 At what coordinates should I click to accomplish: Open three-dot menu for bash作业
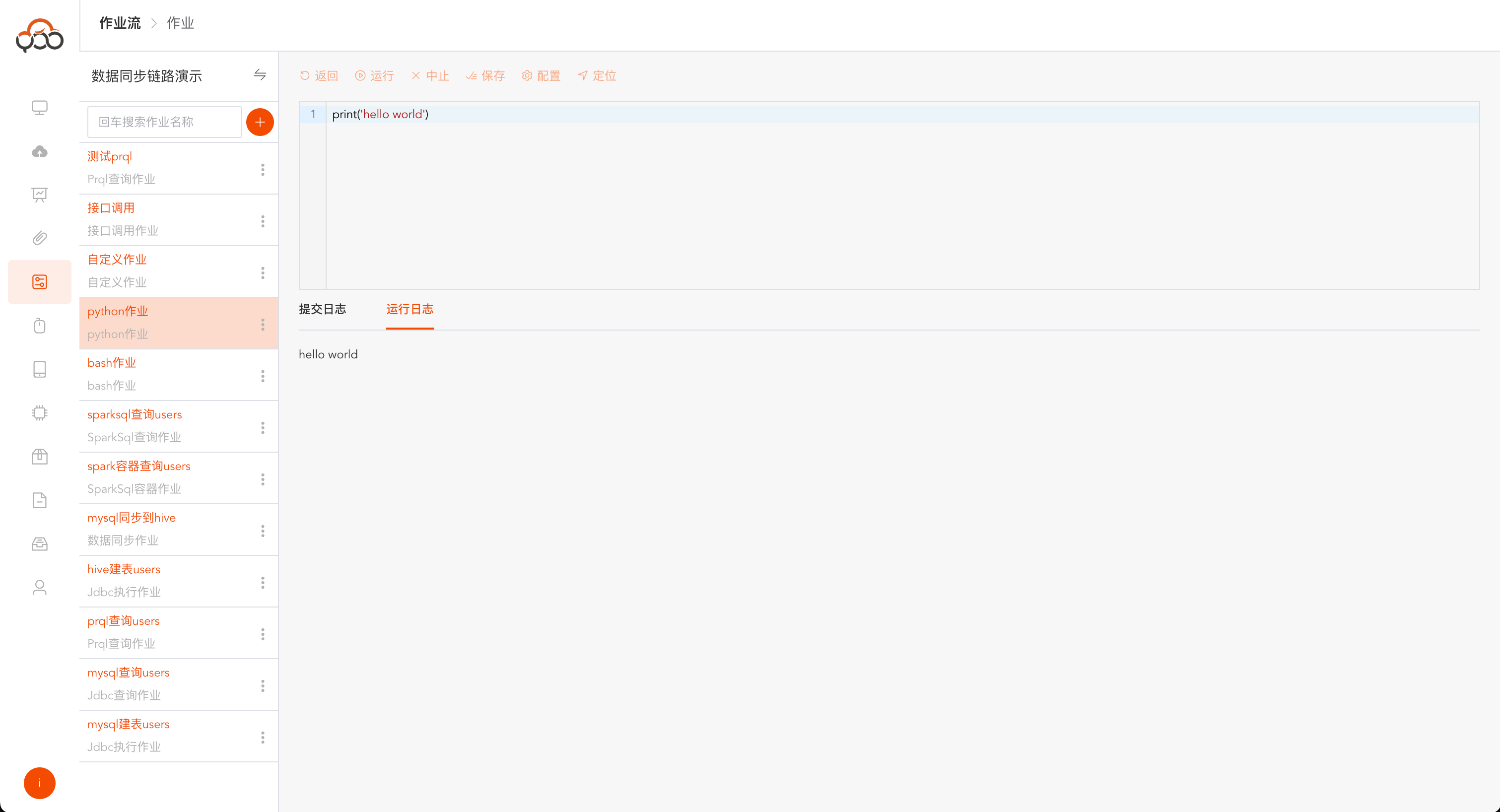click(x=263, y=376)
